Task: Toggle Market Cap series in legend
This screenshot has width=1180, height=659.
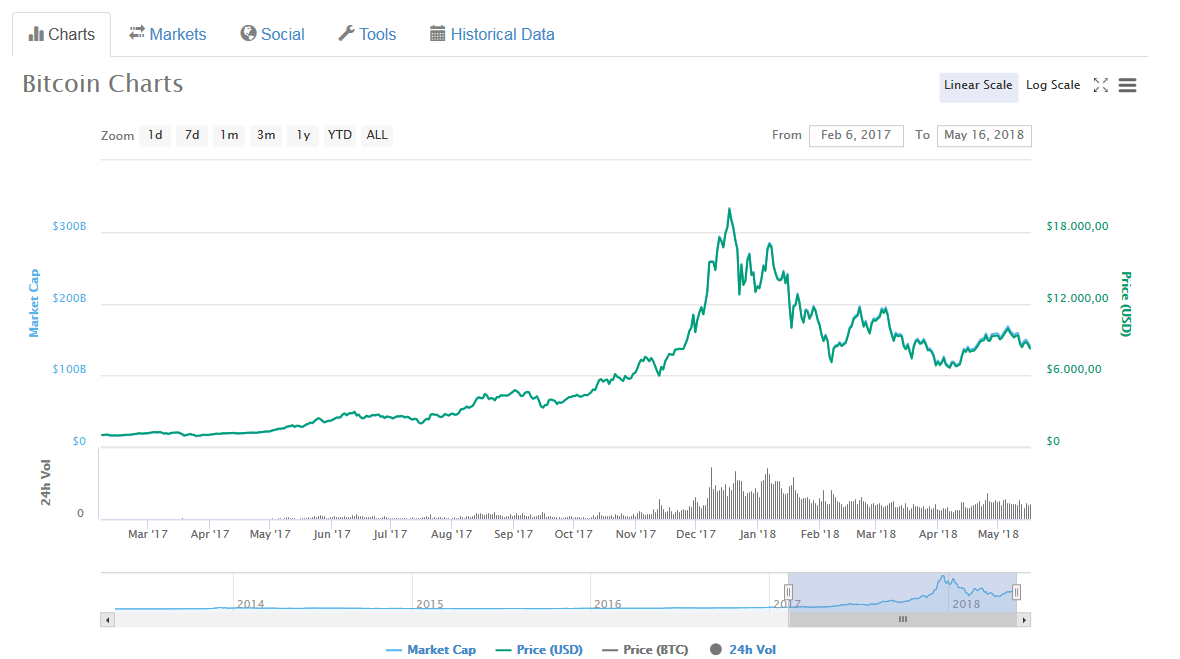Action: click(430, 650)
